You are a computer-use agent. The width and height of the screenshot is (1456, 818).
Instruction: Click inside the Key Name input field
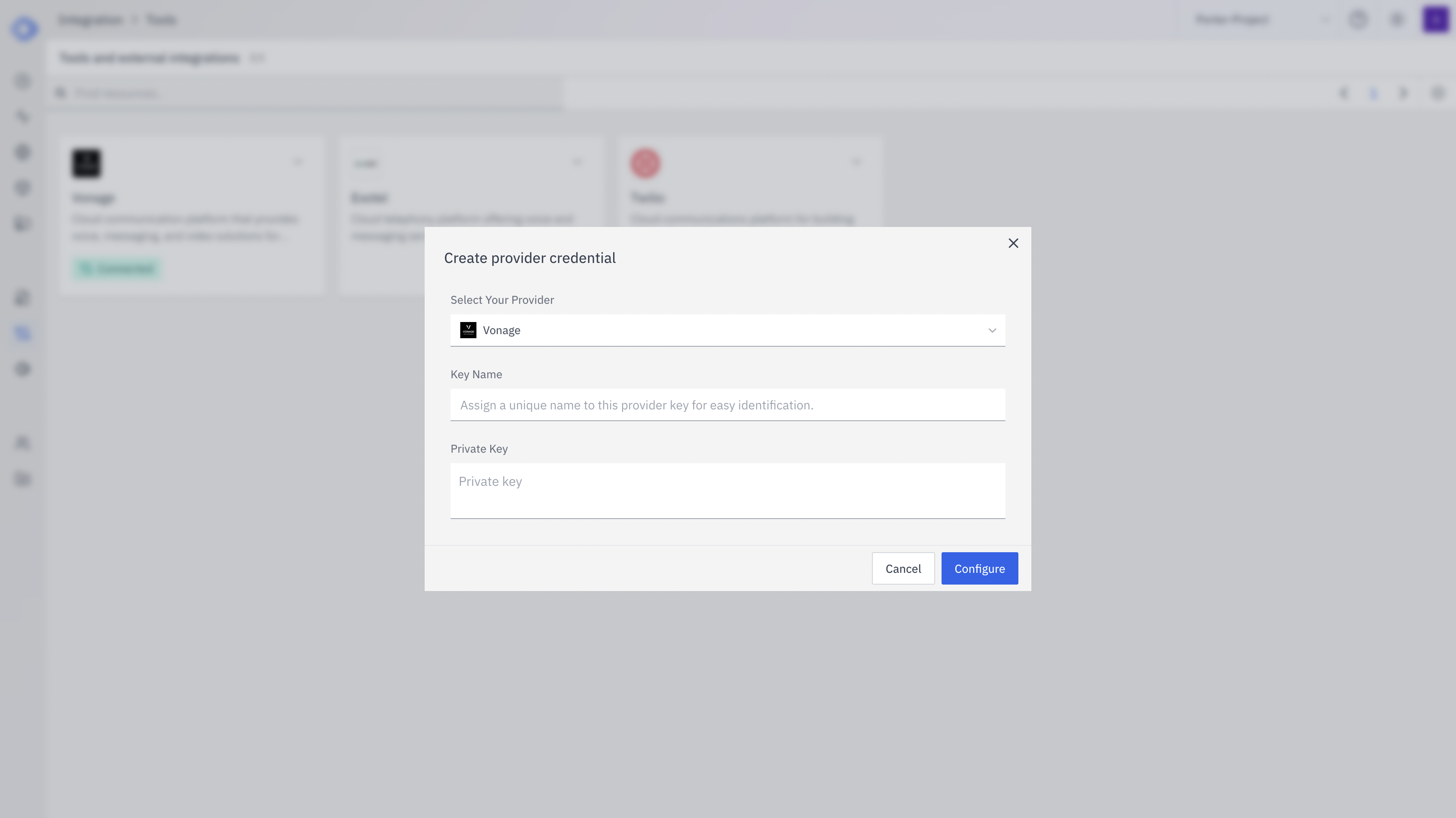click(x=727, y=405)
